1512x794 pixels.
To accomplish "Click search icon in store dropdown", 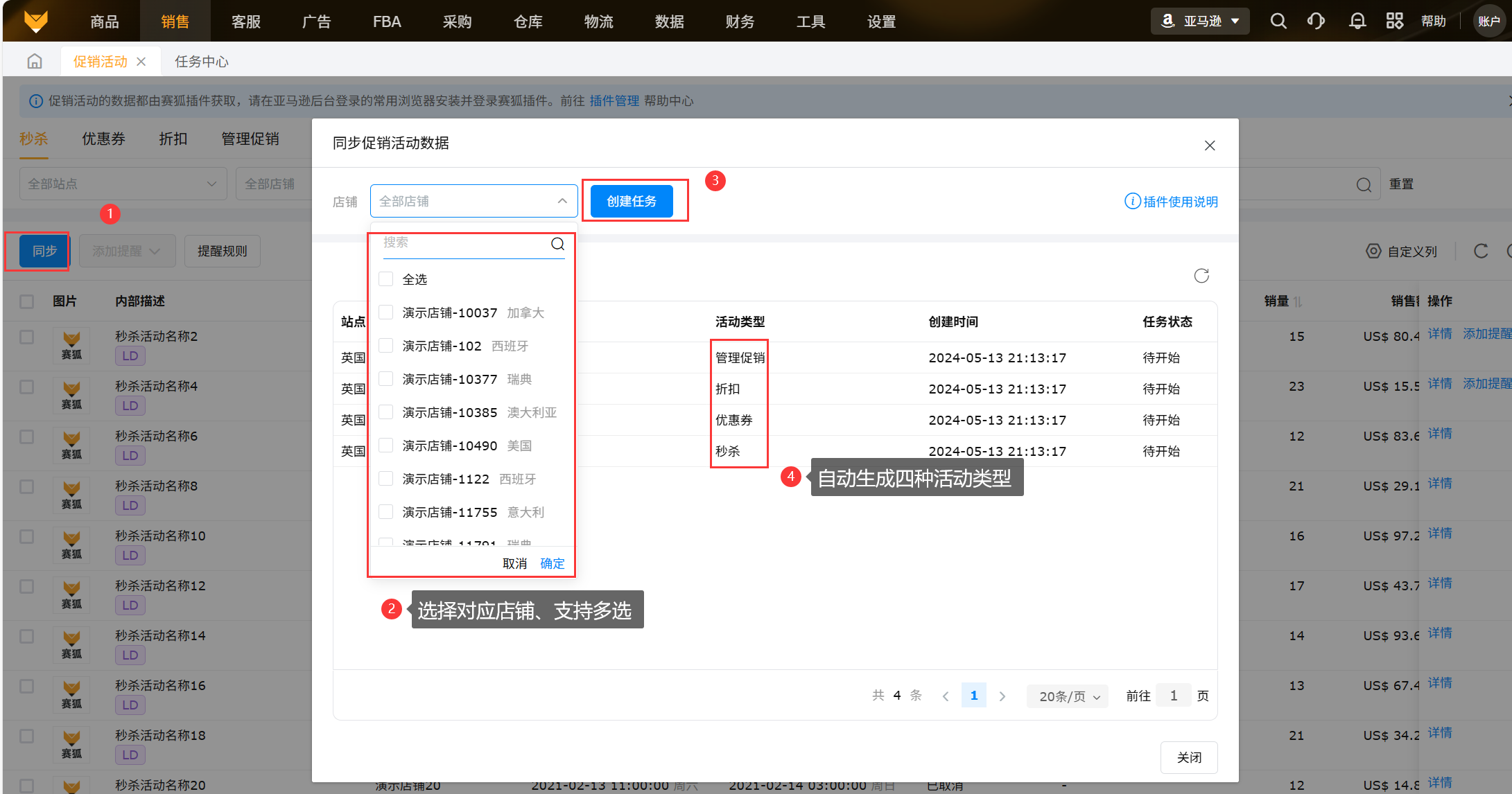I will pyautogui.click(x=557, y=243).
